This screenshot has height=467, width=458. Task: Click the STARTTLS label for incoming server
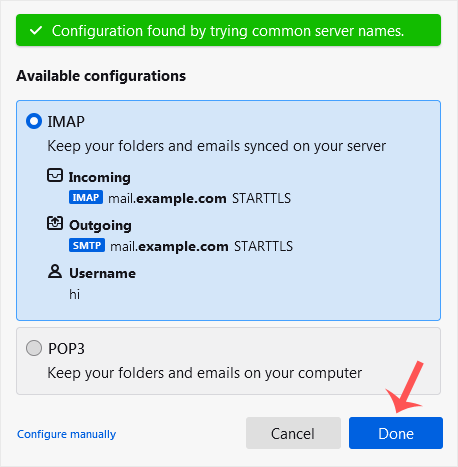[262, 198]
